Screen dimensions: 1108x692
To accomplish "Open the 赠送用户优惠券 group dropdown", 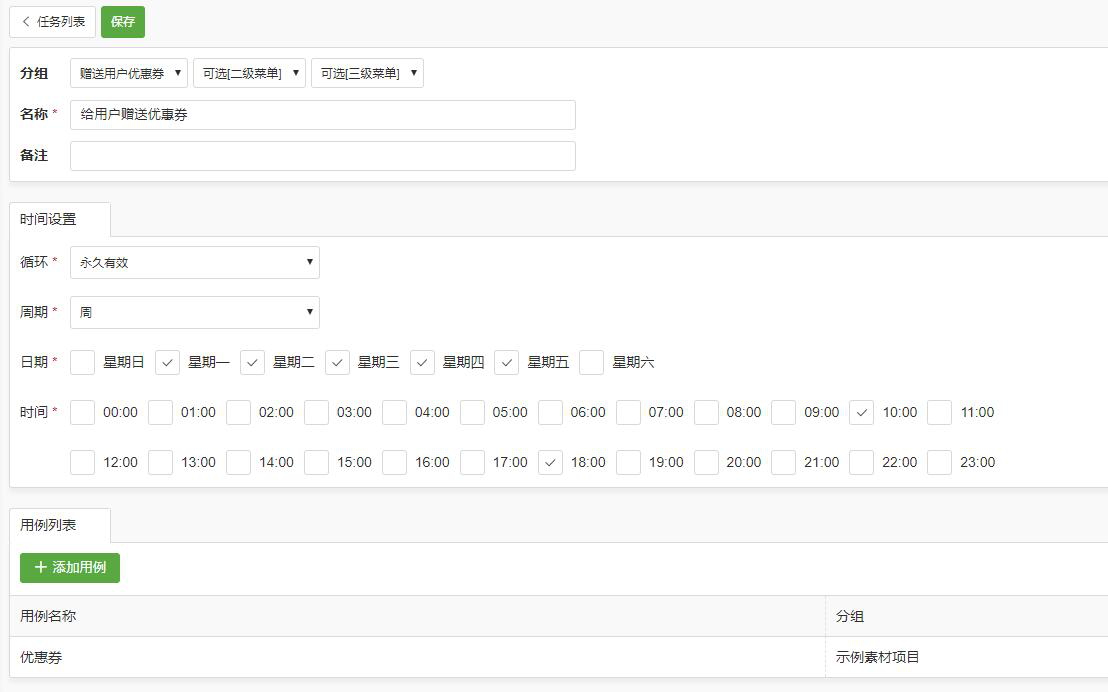I will [128, 72].
